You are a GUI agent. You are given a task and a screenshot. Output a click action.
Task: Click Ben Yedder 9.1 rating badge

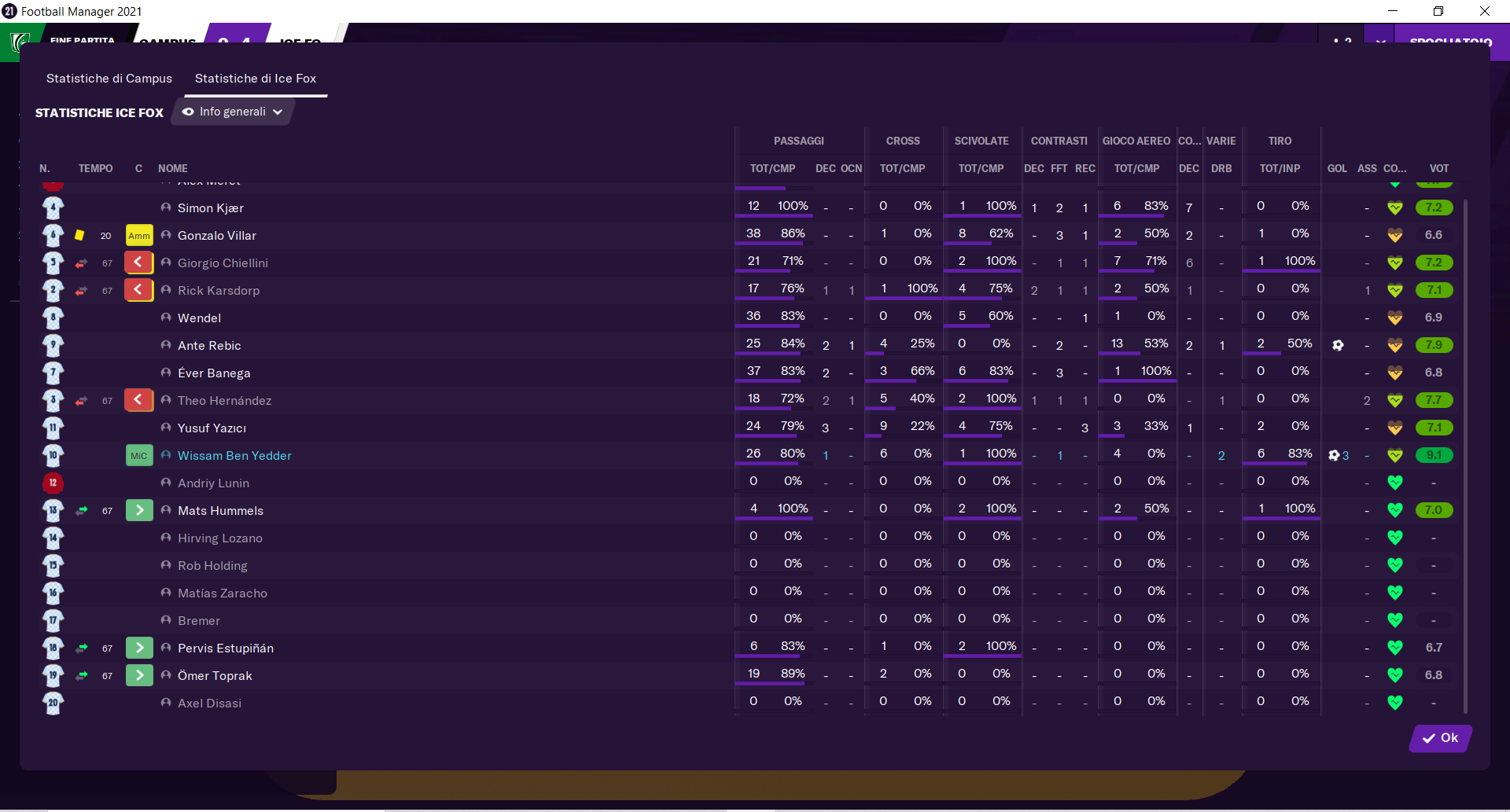pos(1434,455)
